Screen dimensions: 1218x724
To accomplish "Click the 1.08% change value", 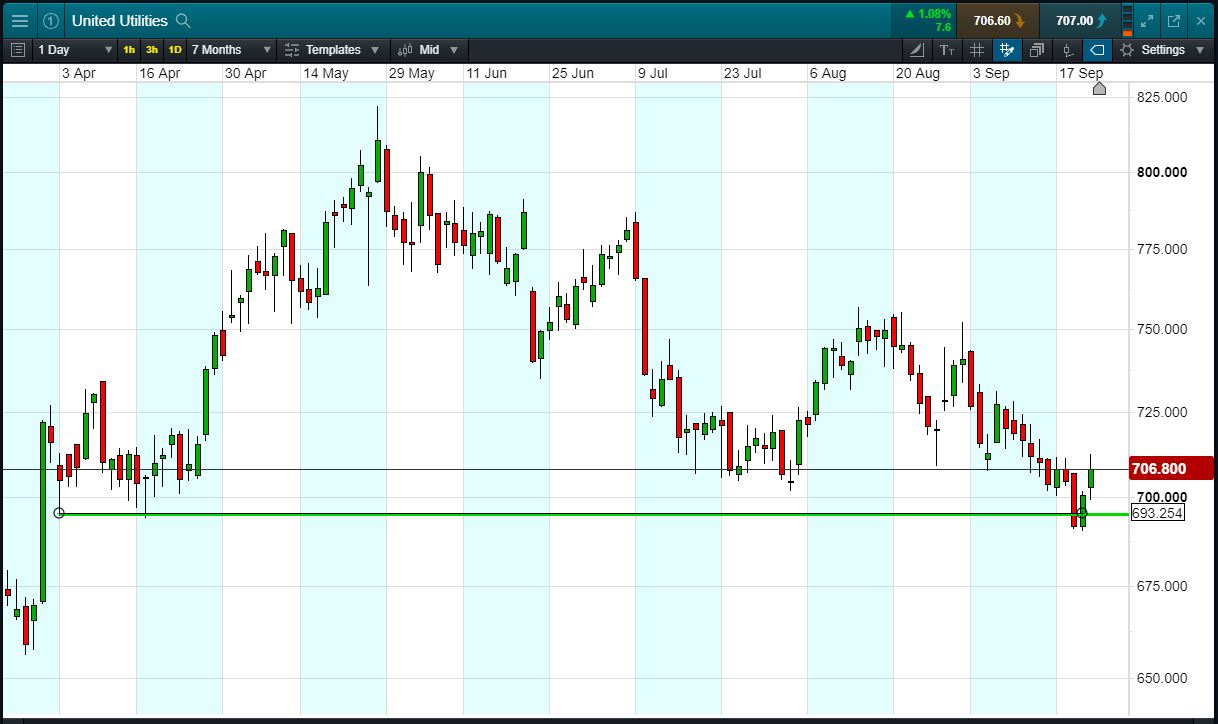I will pos(934,14).
